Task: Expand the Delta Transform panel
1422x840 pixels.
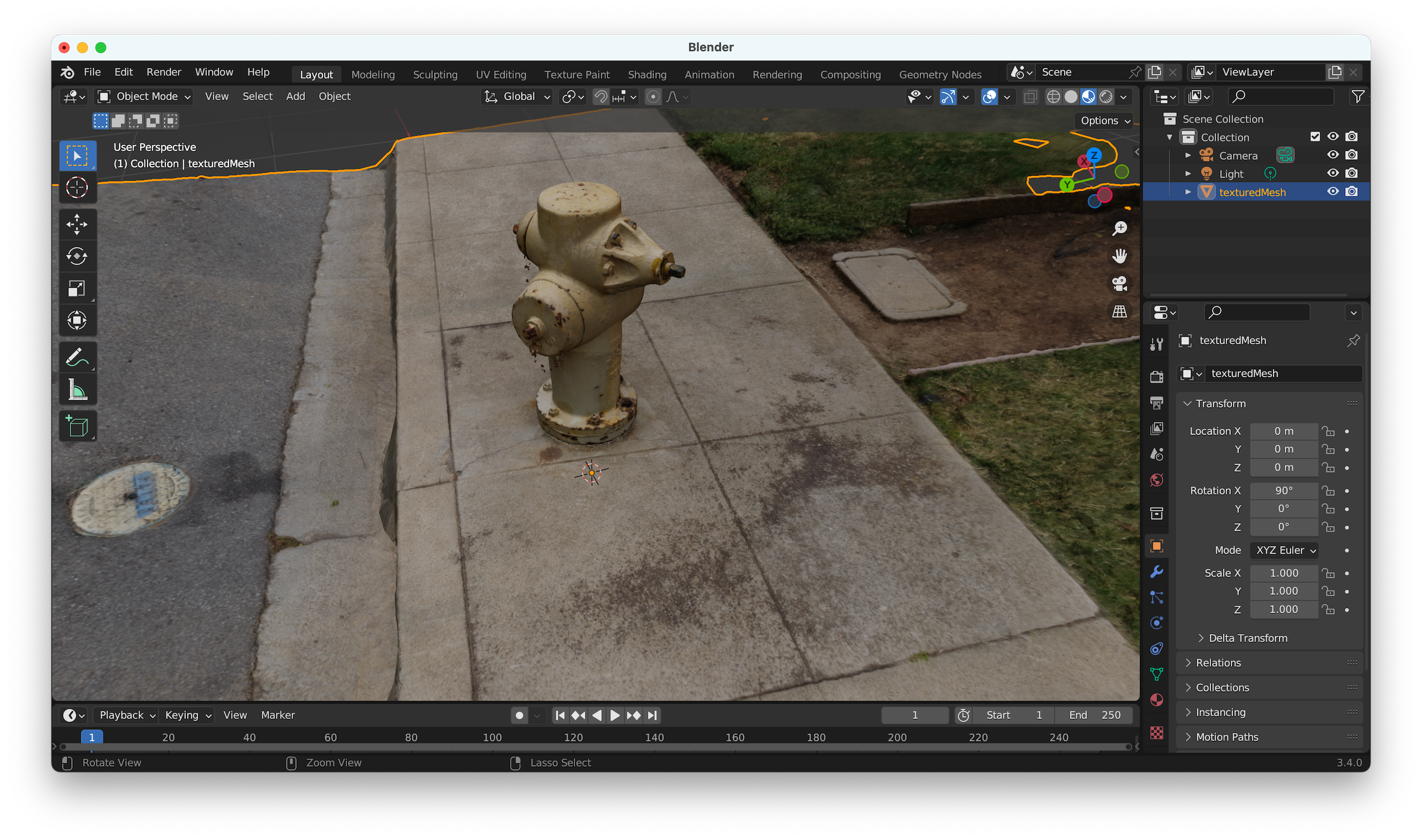Action: pyautogui.click(x=1247, y=638)
